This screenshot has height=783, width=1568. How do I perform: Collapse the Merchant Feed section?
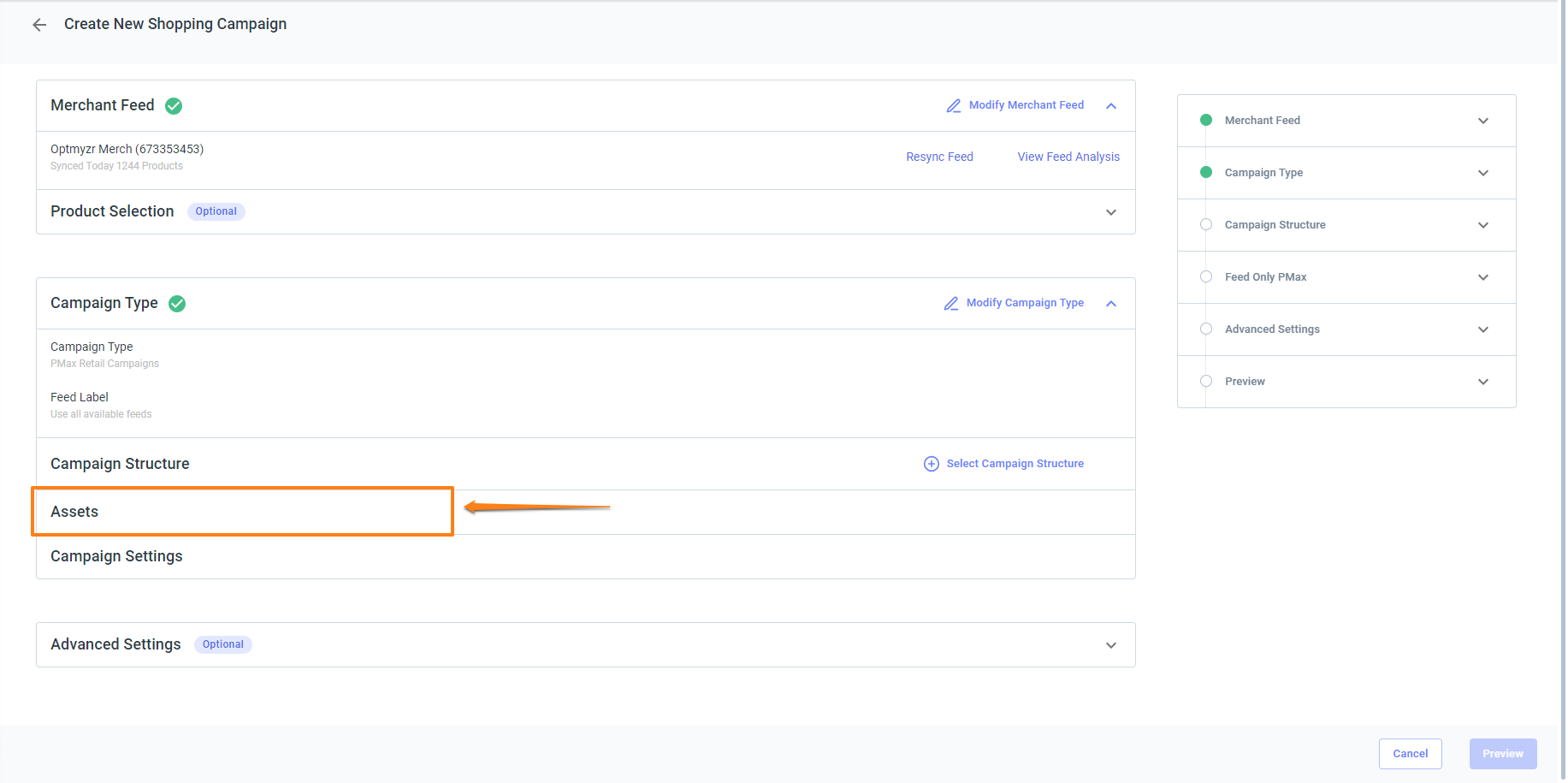1111,106
